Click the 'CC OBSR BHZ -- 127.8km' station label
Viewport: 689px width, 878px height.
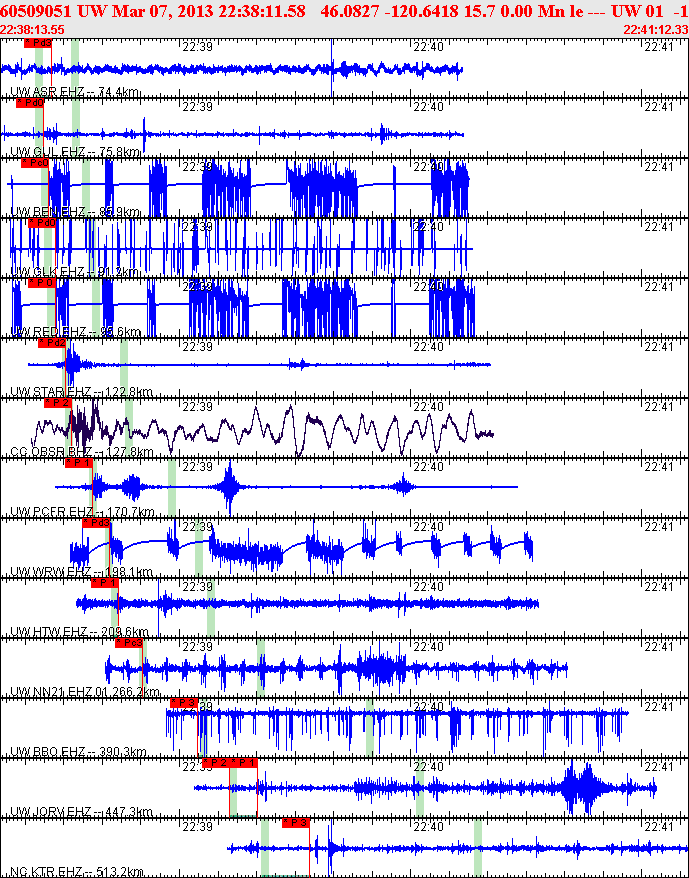click(x=82, y=452)
